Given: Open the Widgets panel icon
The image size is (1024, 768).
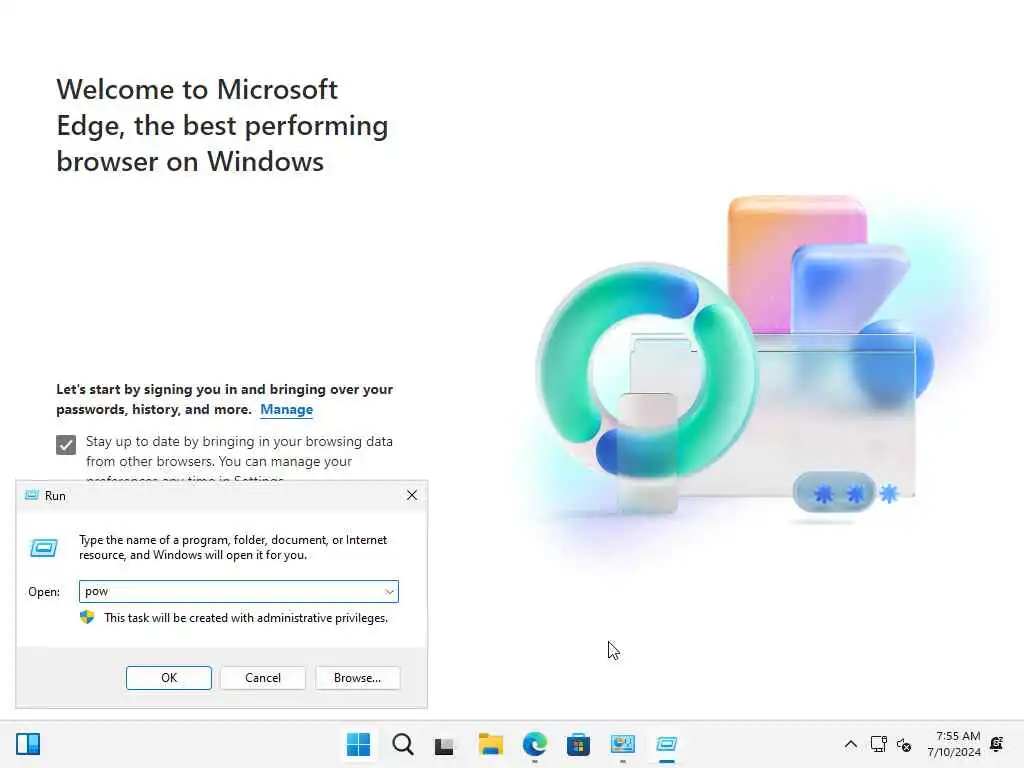Looking at the screenshot, I should tap(28, 744).
